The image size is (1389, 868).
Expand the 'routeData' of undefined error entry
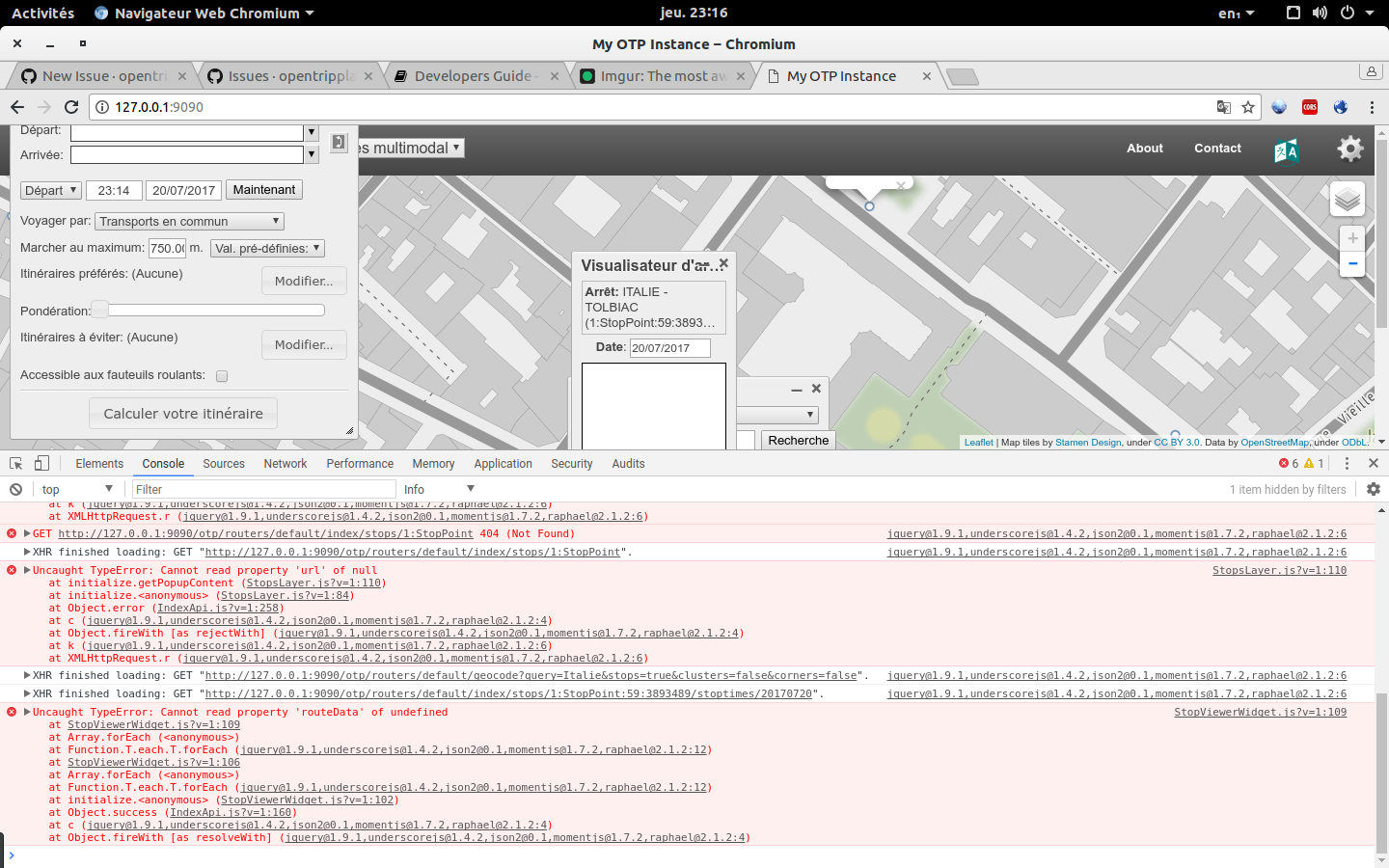pyautogui.click(x=28, y=713)
